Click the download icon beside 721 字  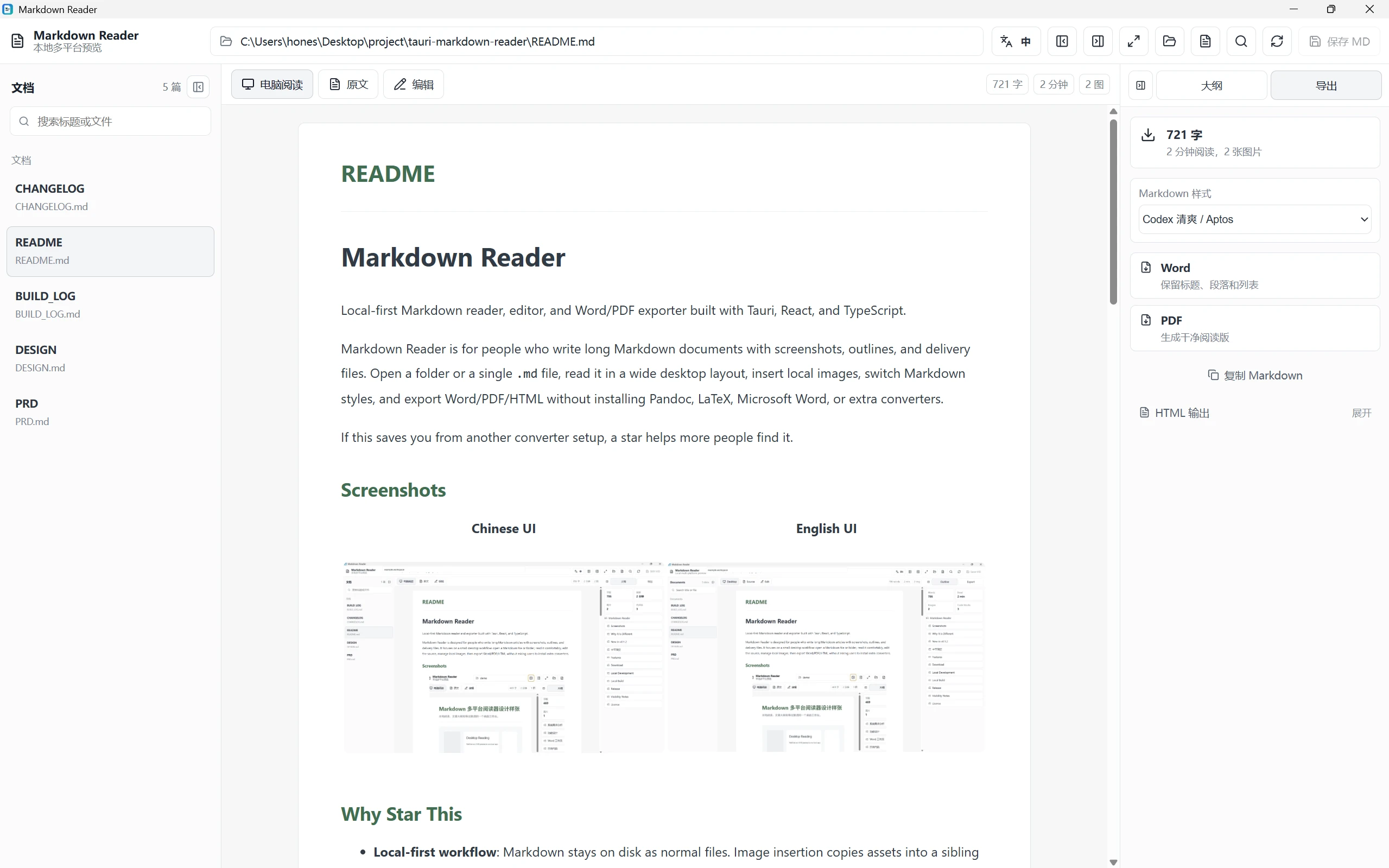pos(1148,135)
